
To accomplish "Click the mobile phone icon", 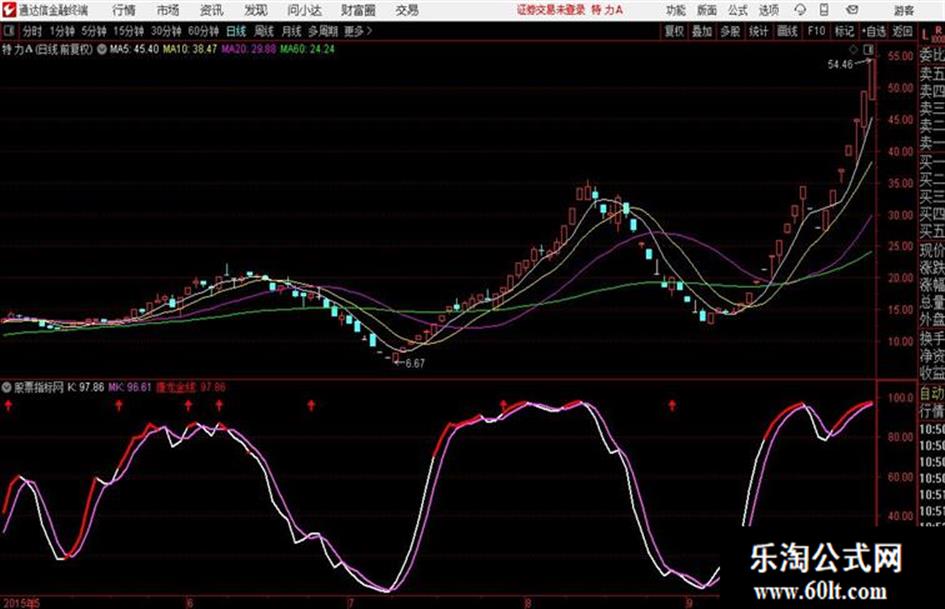I will point(824,10).
